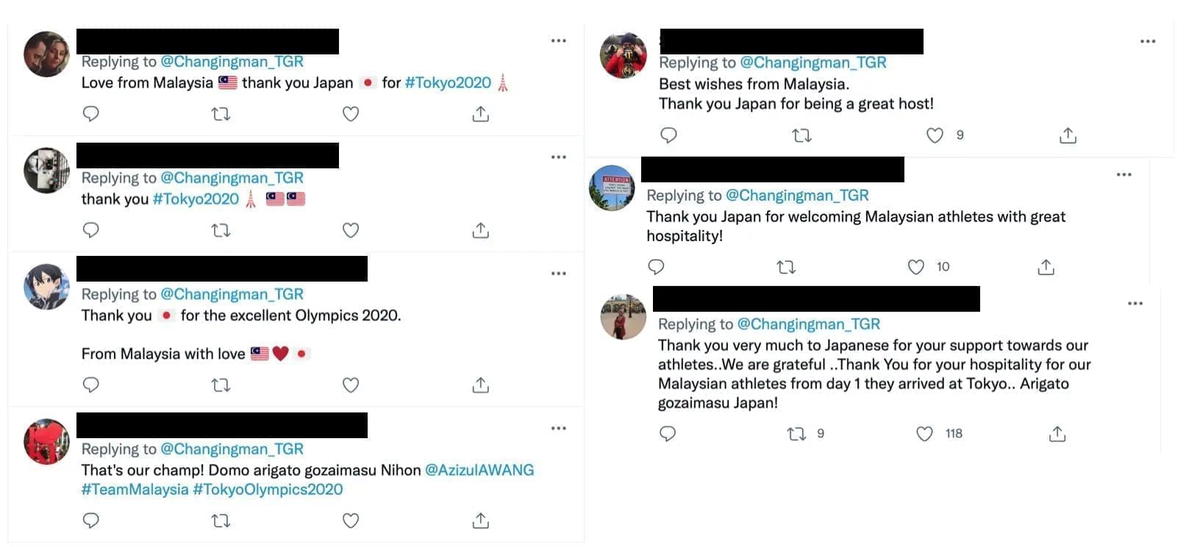Open more options on 'Love from Malaysia' tweet

point(559,41)
